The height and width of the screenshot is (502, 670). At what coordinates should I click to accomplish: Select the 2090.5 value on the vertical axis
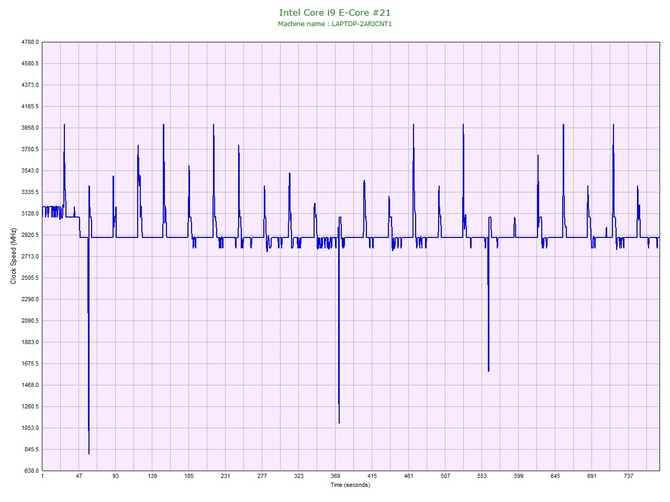pos(30,320)
